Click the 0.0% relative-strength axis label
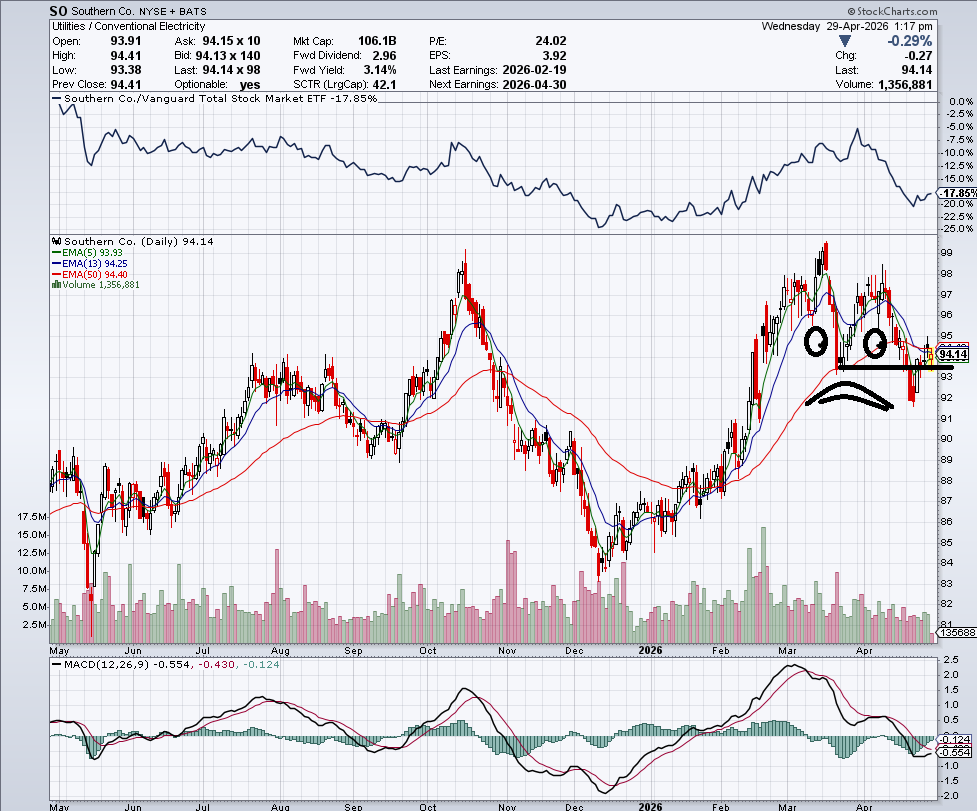Image resolution: width=977 pixels, height=811 pixels. click(x=961, y=101)
